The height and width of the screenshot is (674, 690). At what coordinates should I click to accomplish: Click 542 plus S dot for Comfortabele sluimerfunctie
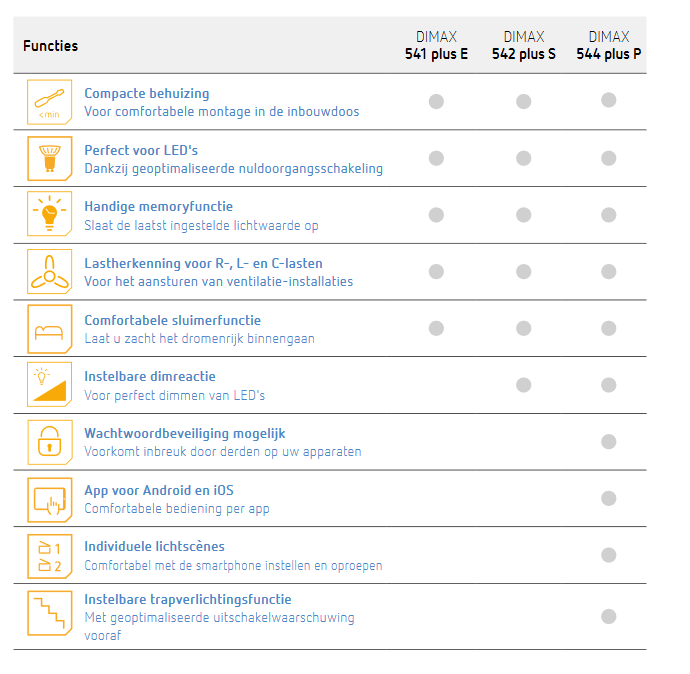(x=523, y=328)
